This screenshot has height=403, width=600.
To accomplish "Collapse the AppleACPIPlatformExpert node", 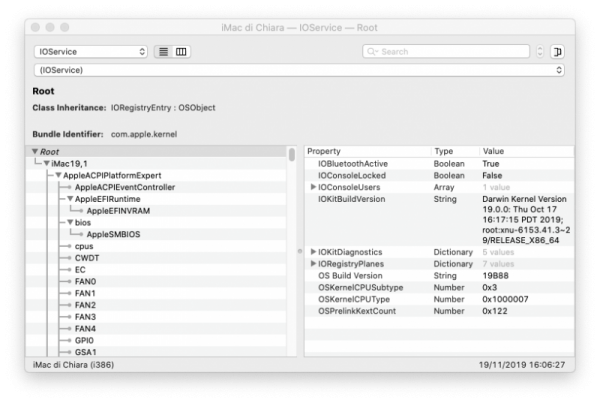I will pyautogui.click(x=59, y=175).
